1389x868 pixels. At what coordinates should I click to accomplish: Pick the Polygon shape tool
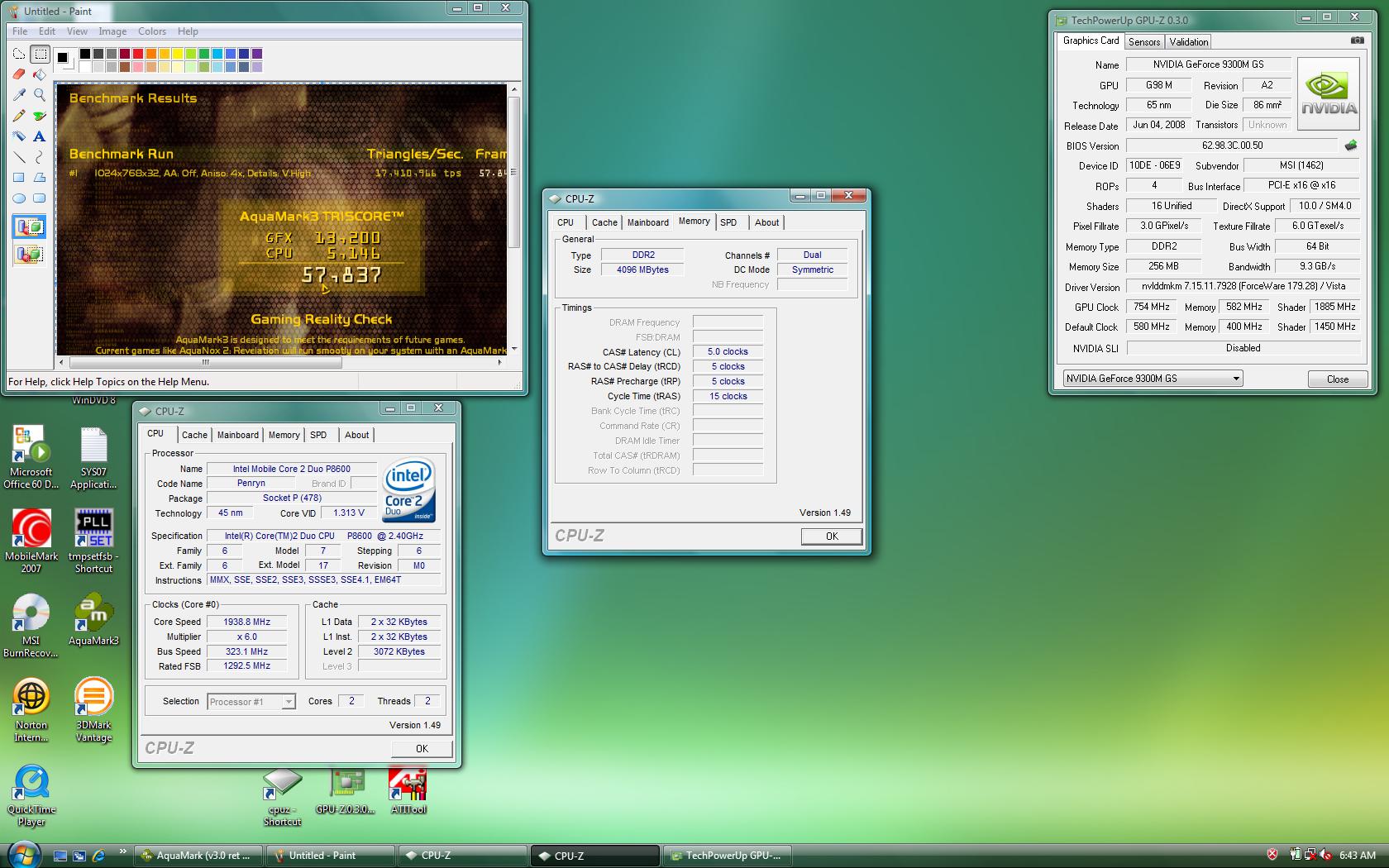pyautogui.click(x=39, y=178)
